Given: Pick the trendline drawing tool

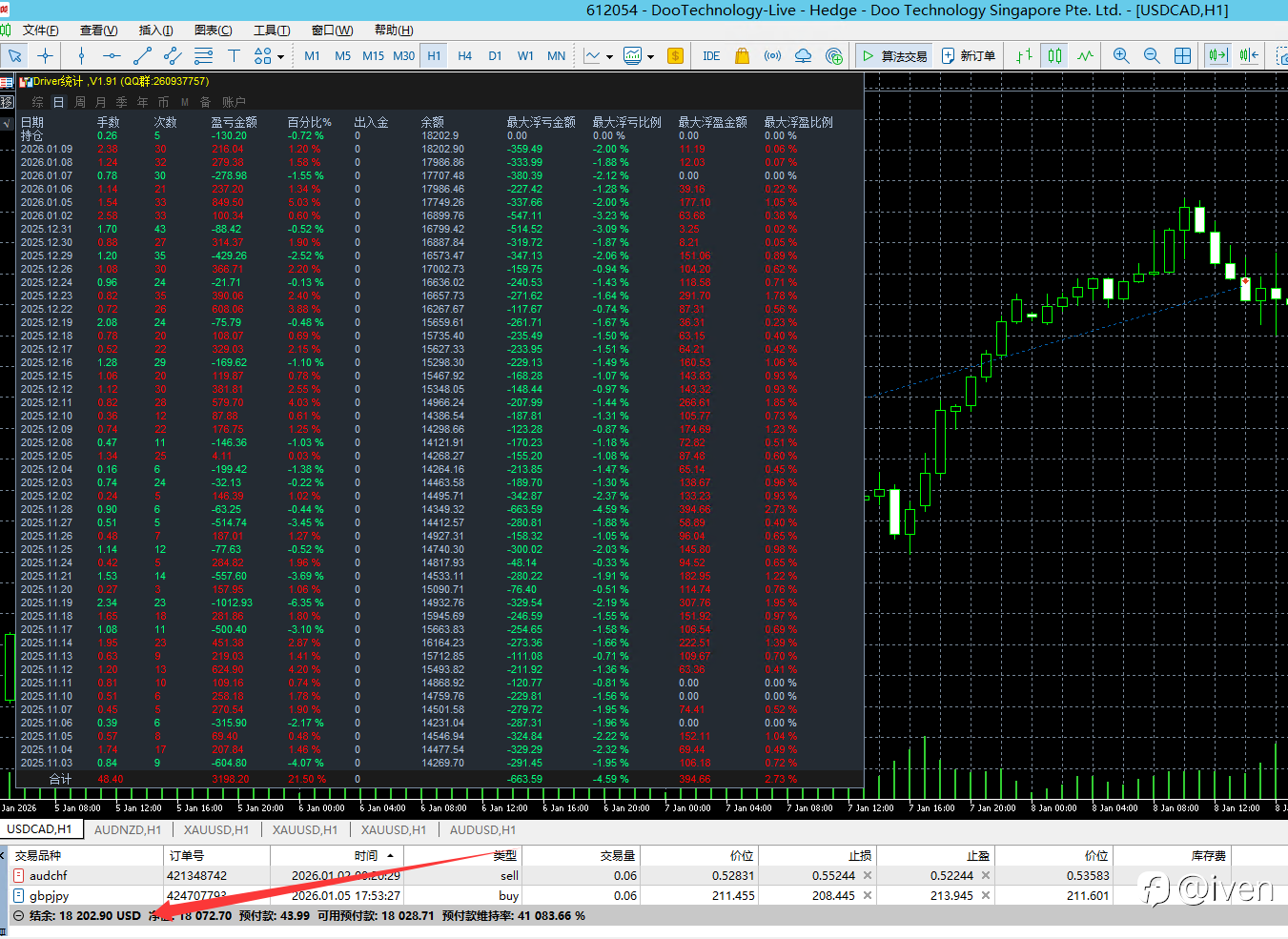Looking at the screenshot, I should click(142, 55).
